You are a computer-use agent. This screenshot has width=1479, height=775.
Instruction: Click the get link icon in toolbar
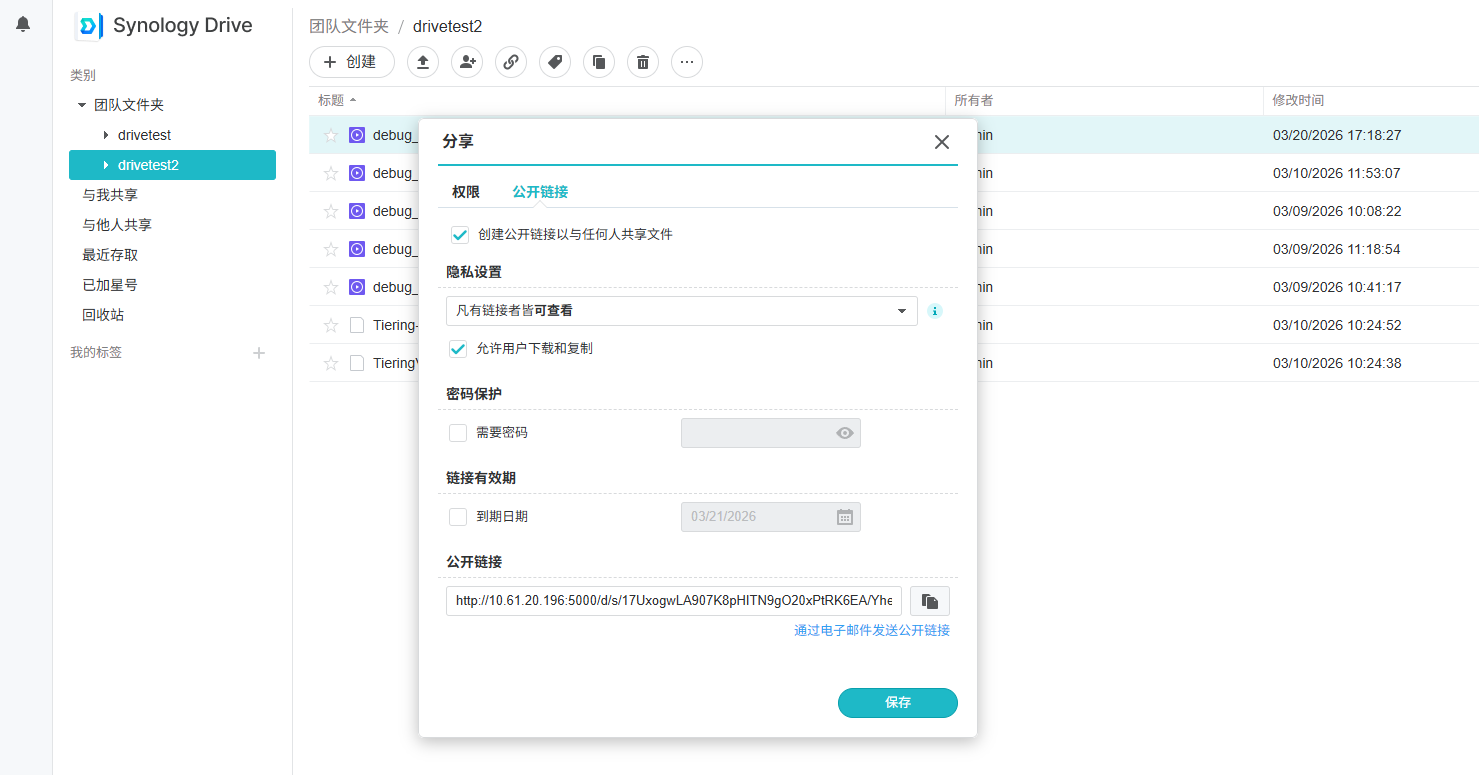coord(511,62)
